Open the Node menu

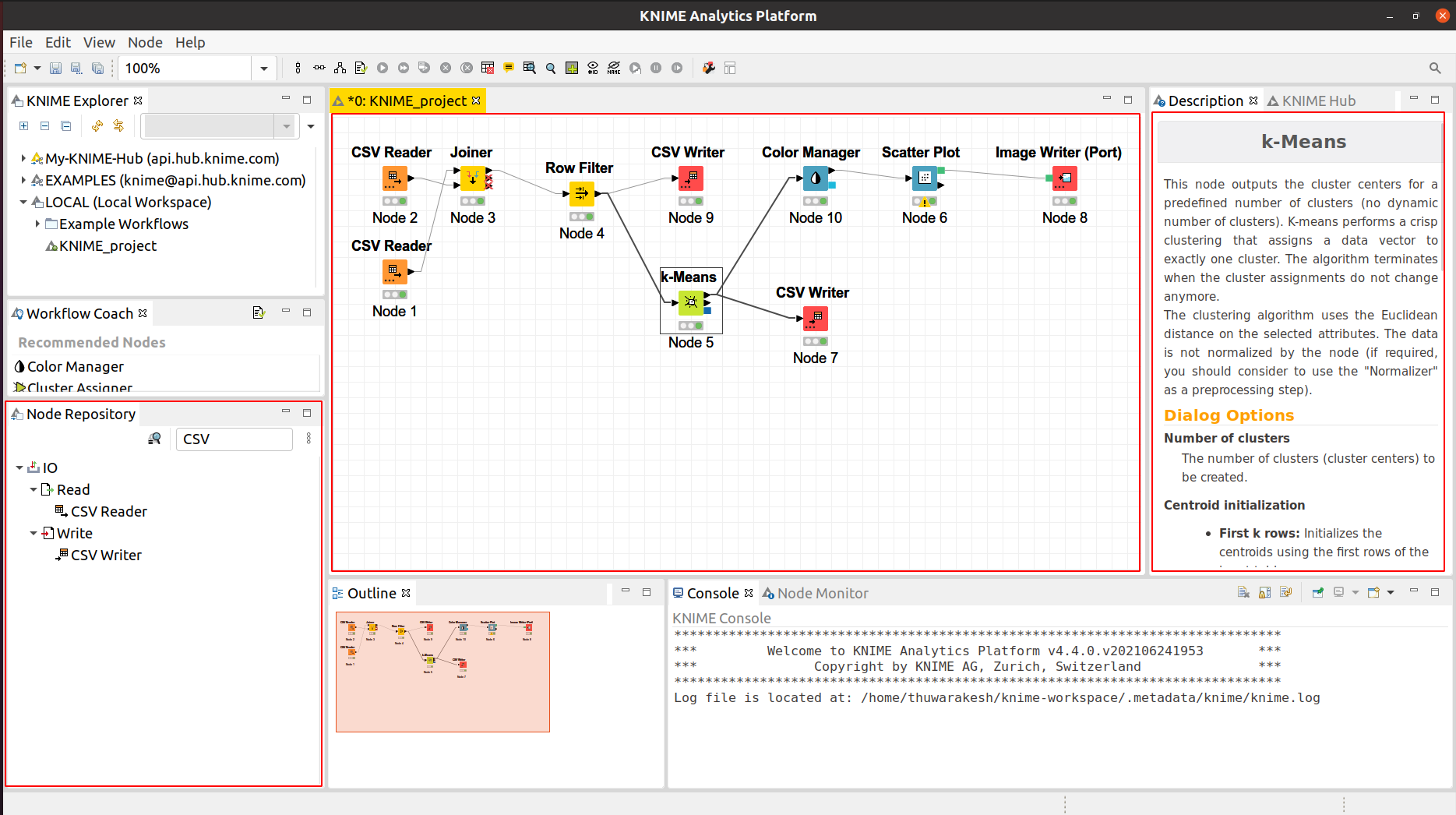point(145,42)
